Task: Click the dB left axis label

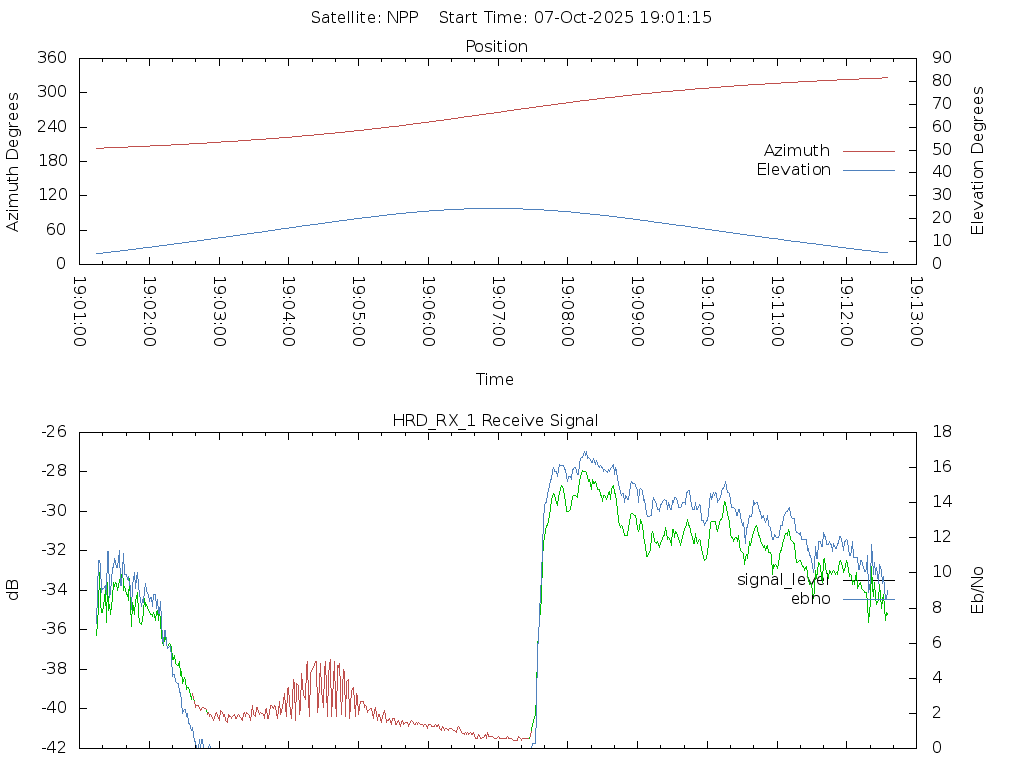Action: (x=13, y=590)
